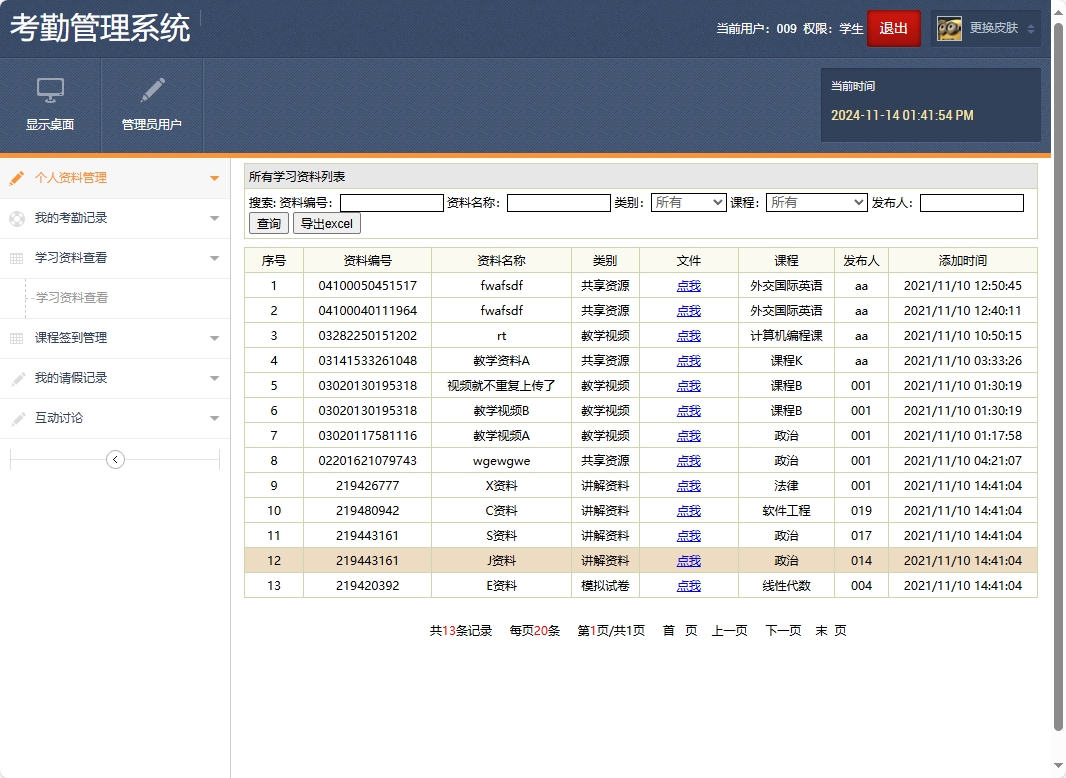
Task: Select the 我的考勤记录 sidebar icon
Action: coord(15,219)
